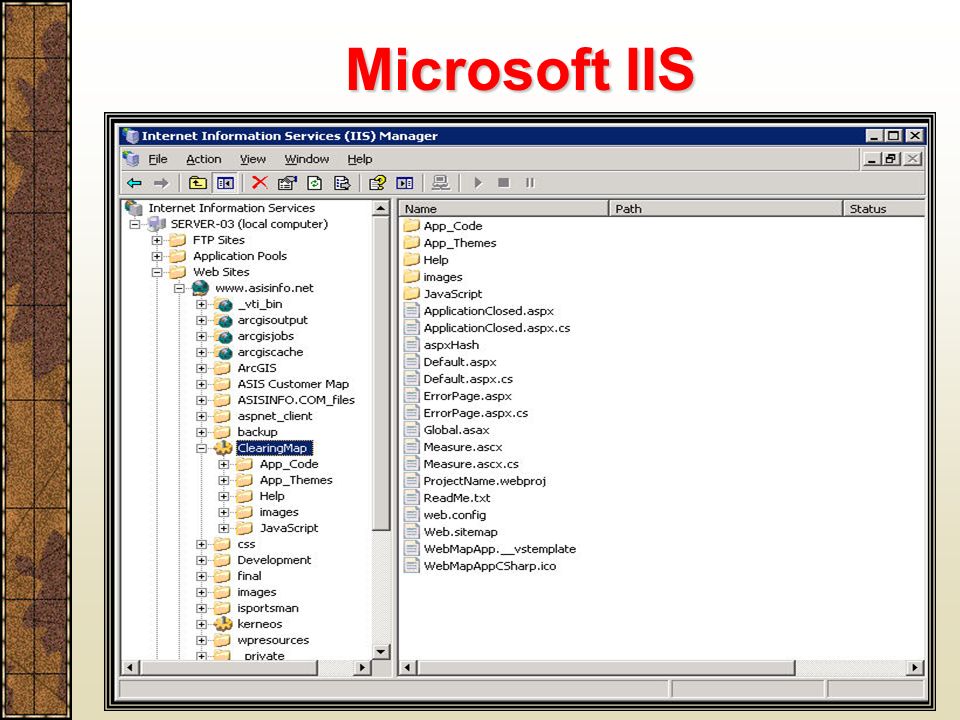Select ErrorPage.aspx.cs in the list

point(476,413)
